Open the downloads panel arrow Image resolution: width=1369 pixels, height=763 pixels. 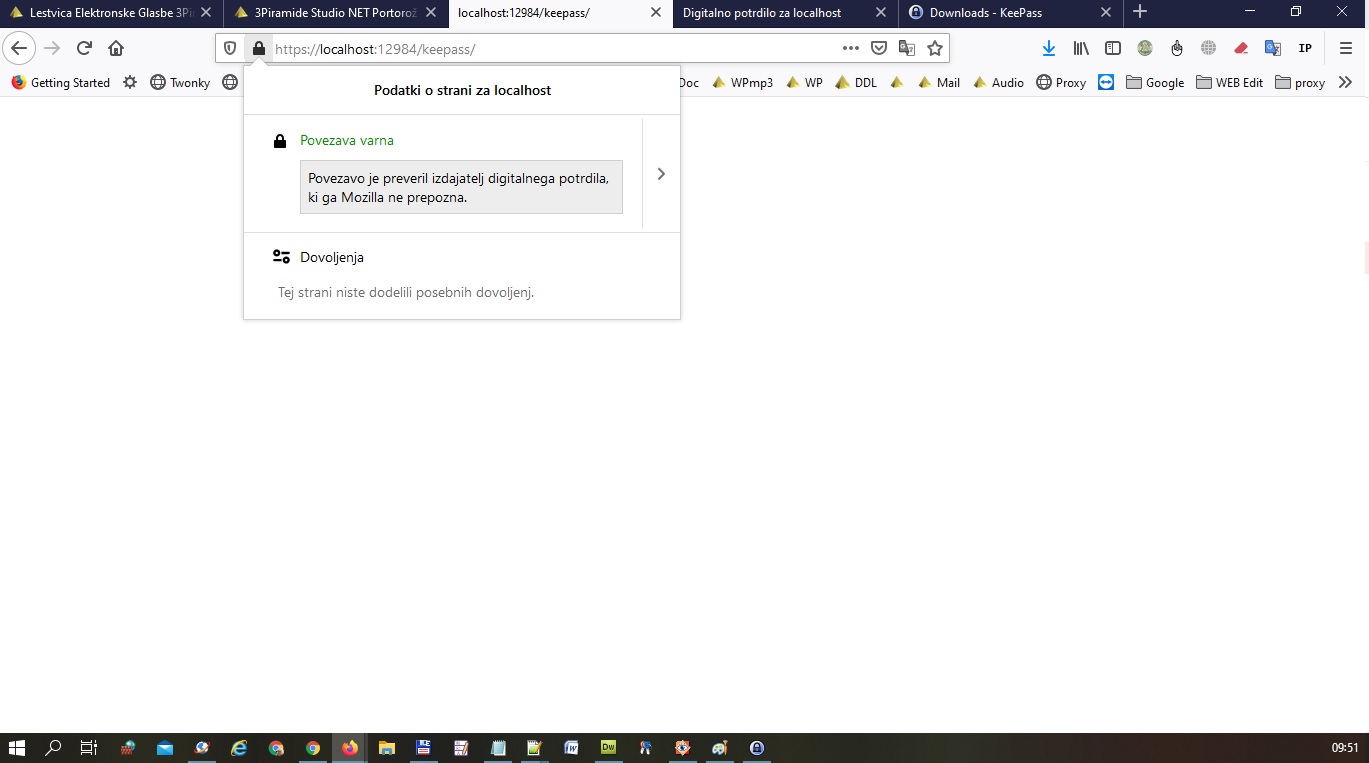point(1049,48)
